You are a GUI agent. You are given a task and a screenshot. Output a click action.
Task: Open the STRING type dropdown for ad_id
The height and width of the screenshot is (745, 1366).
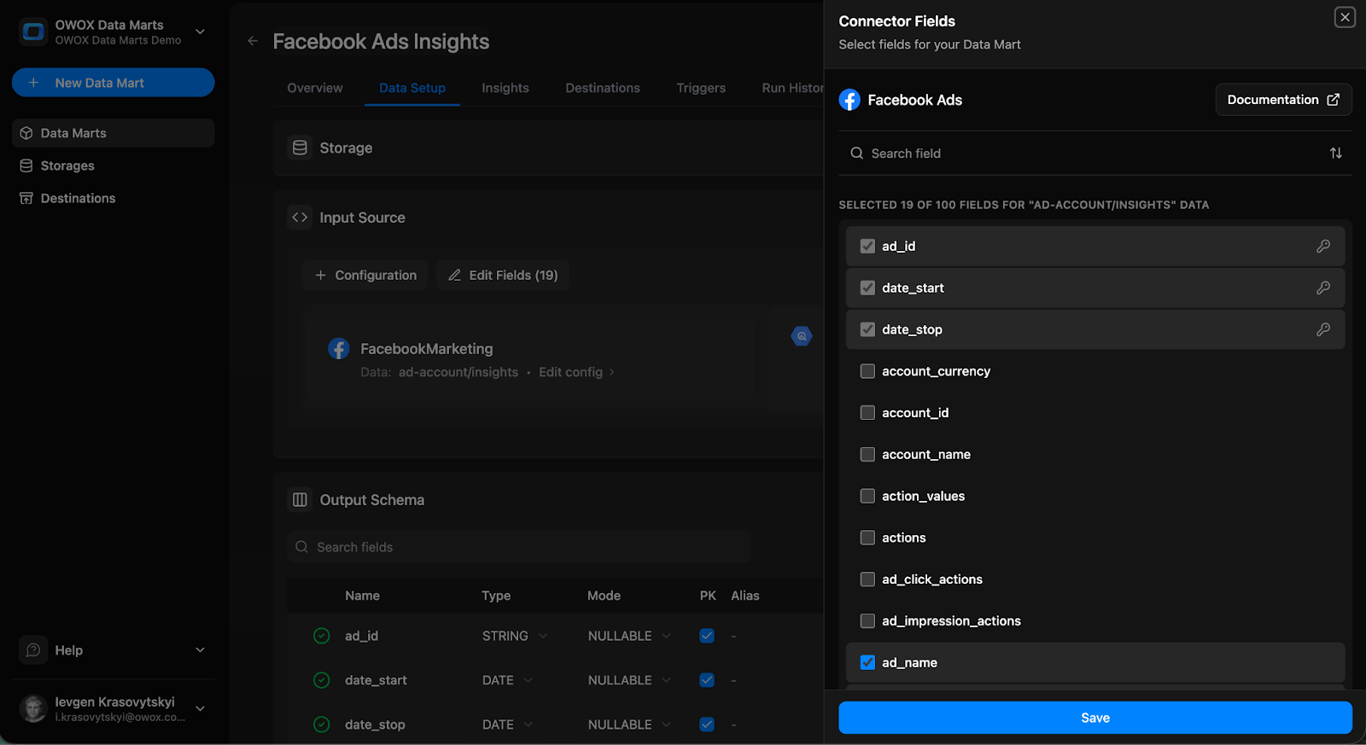[x=515, y=636]
